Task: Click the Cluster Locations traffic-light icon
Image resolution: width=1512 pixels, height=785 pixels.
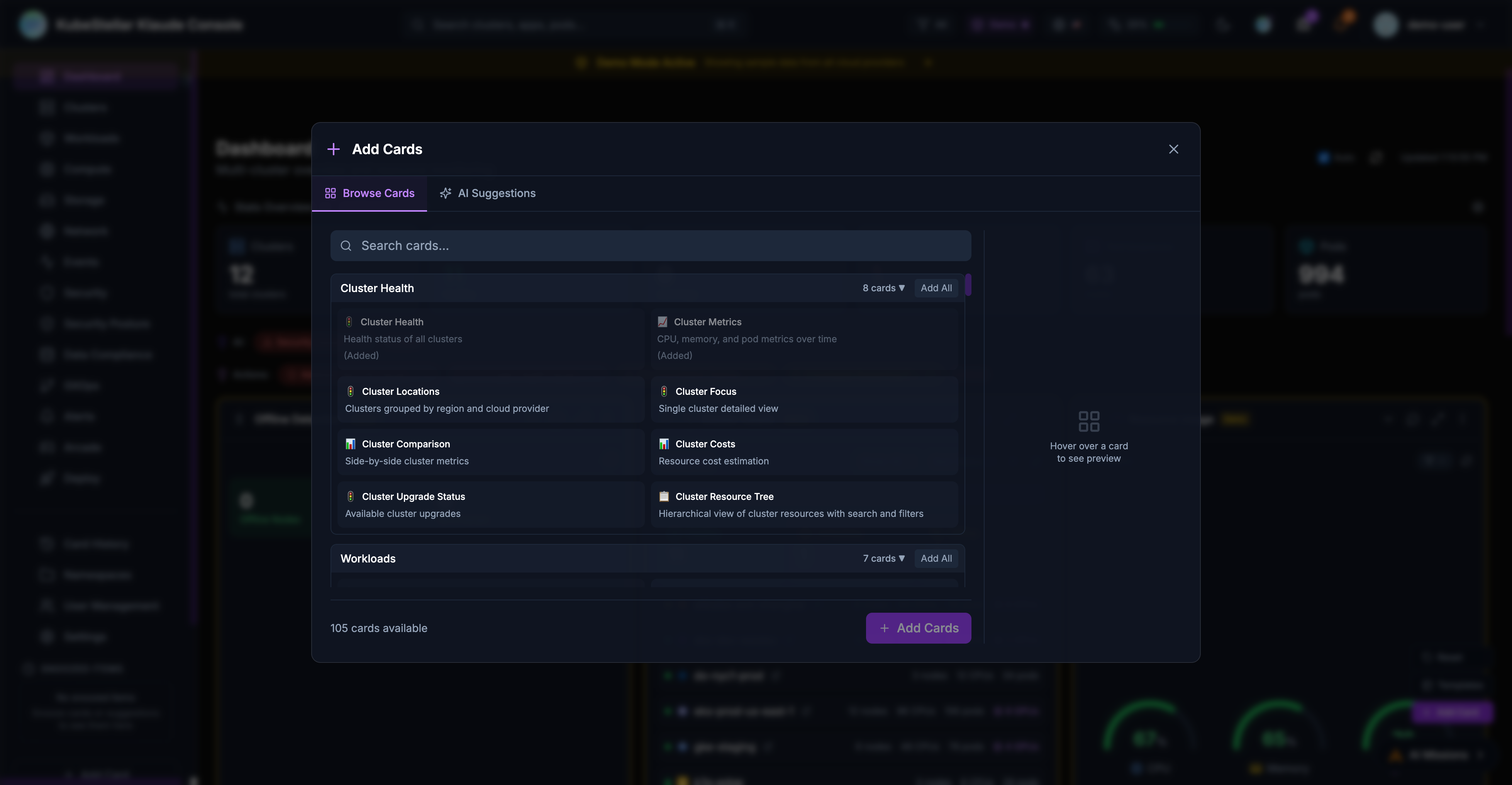Action: [x=351, y=392]
